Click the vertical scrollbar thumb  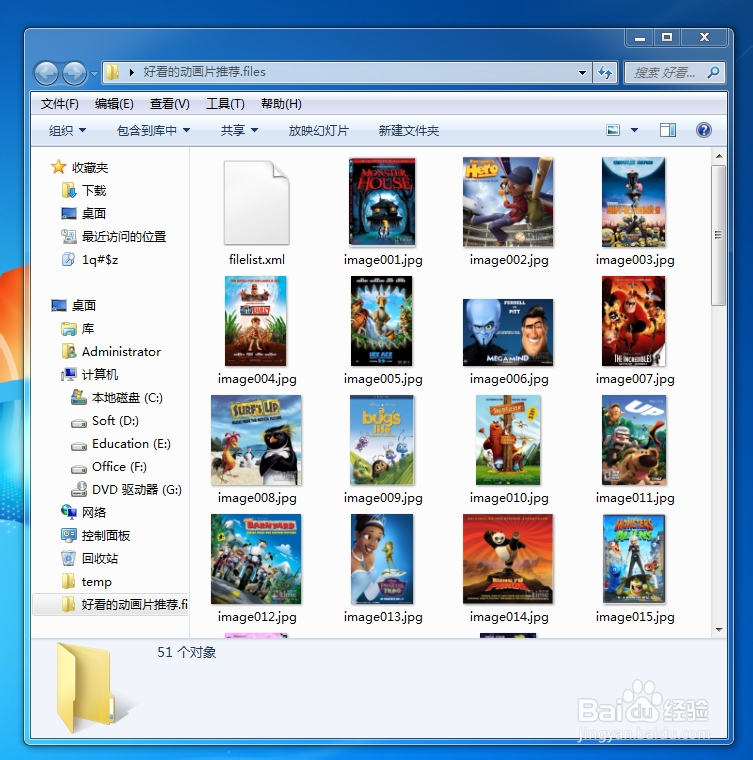[x=719, y=236]
